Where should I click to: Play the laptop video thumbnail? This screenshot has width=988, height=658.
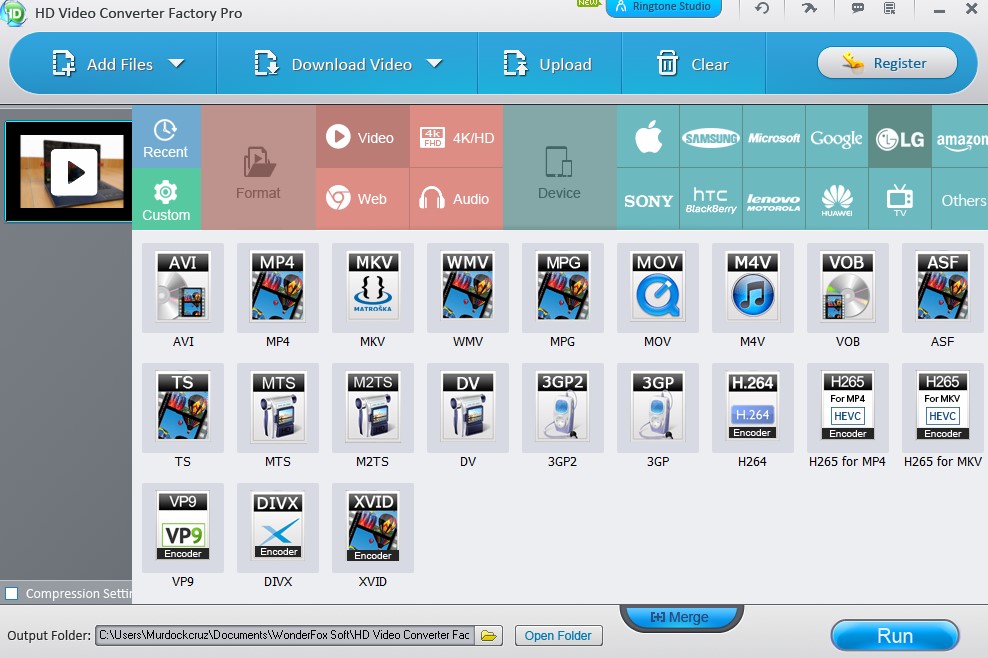(x=74, y=171)
